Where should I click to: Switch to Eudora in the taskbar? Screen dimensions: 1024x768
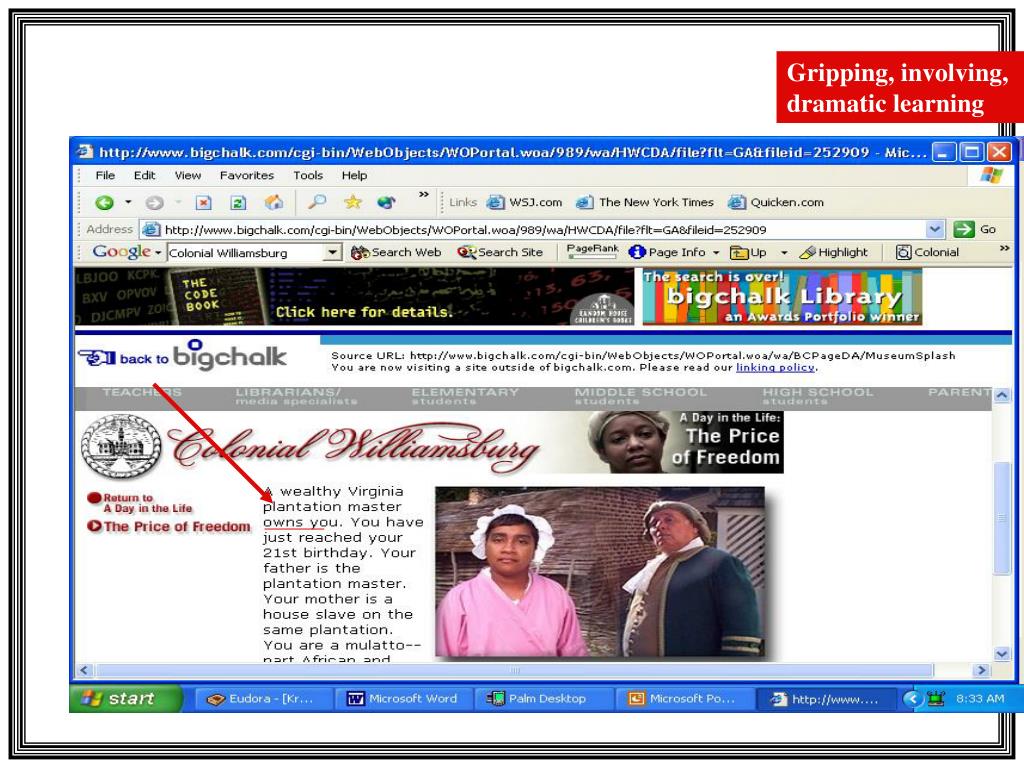[263, 699]
